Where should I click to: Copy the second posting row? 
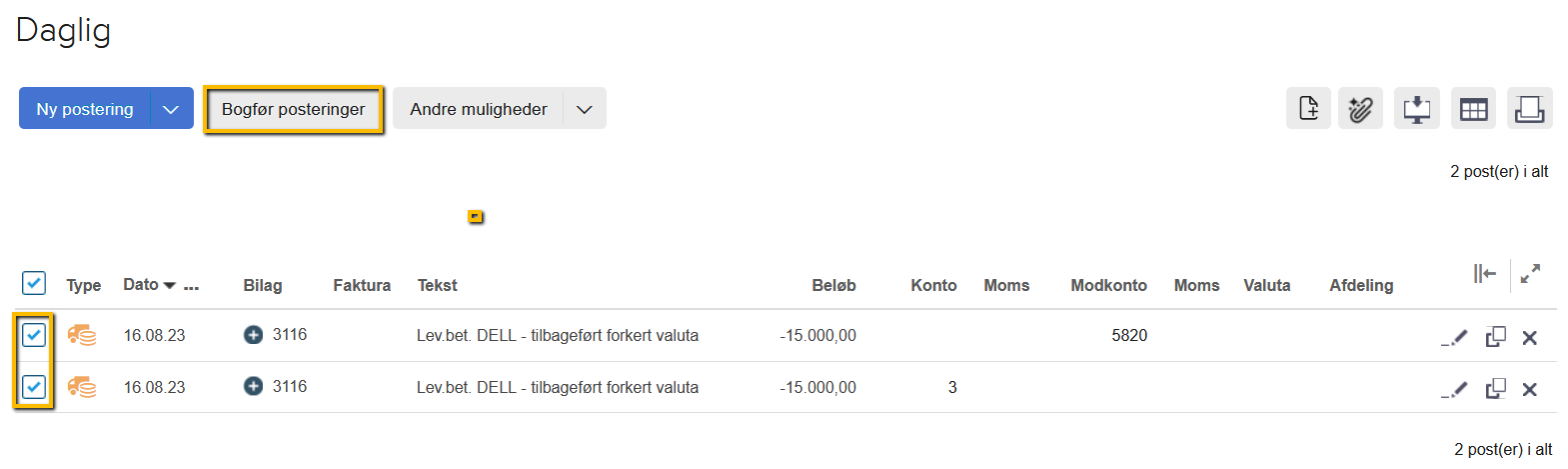pyautogui.click(x=1495, y=388)
